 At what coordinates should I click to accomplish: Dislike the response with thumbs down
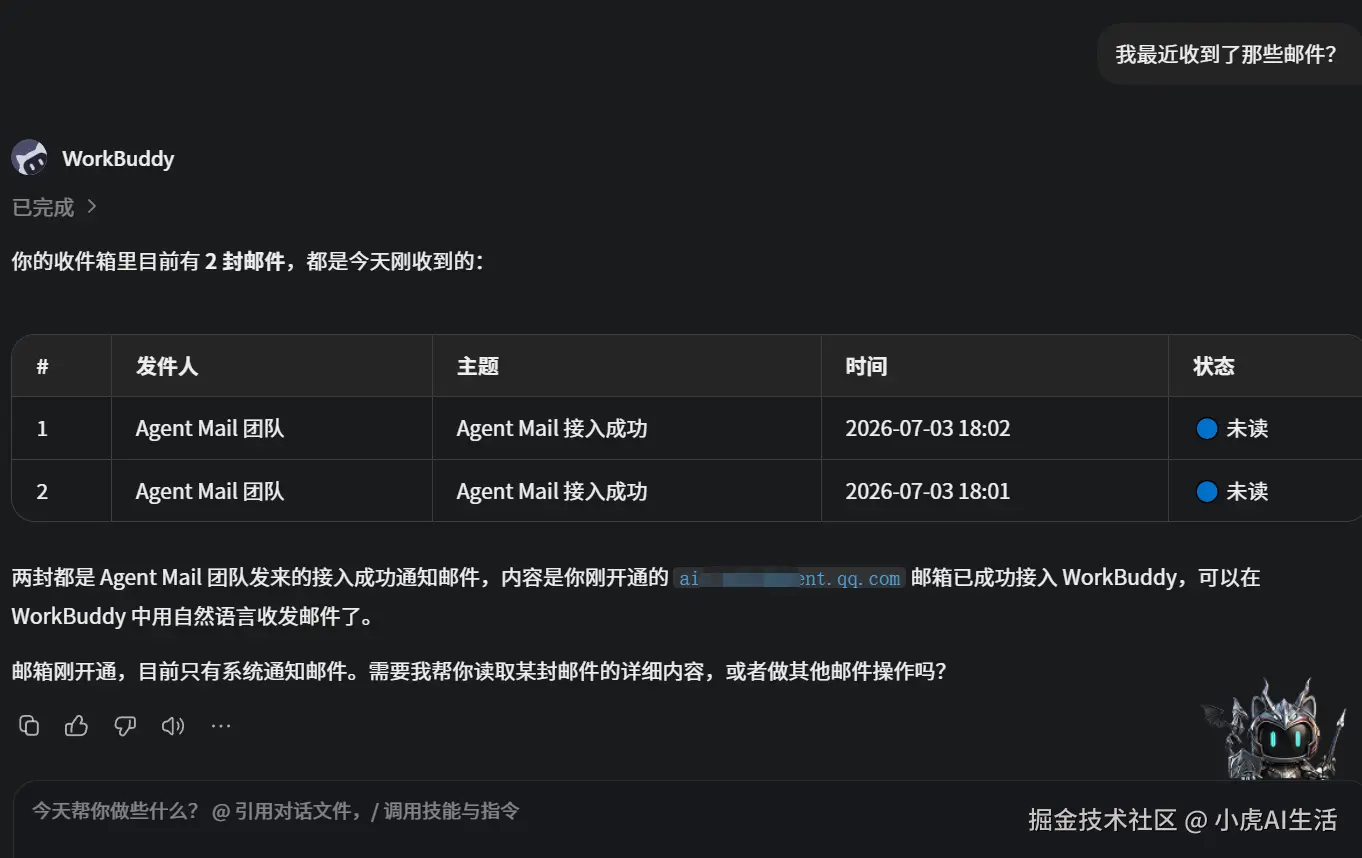point(125,726)
